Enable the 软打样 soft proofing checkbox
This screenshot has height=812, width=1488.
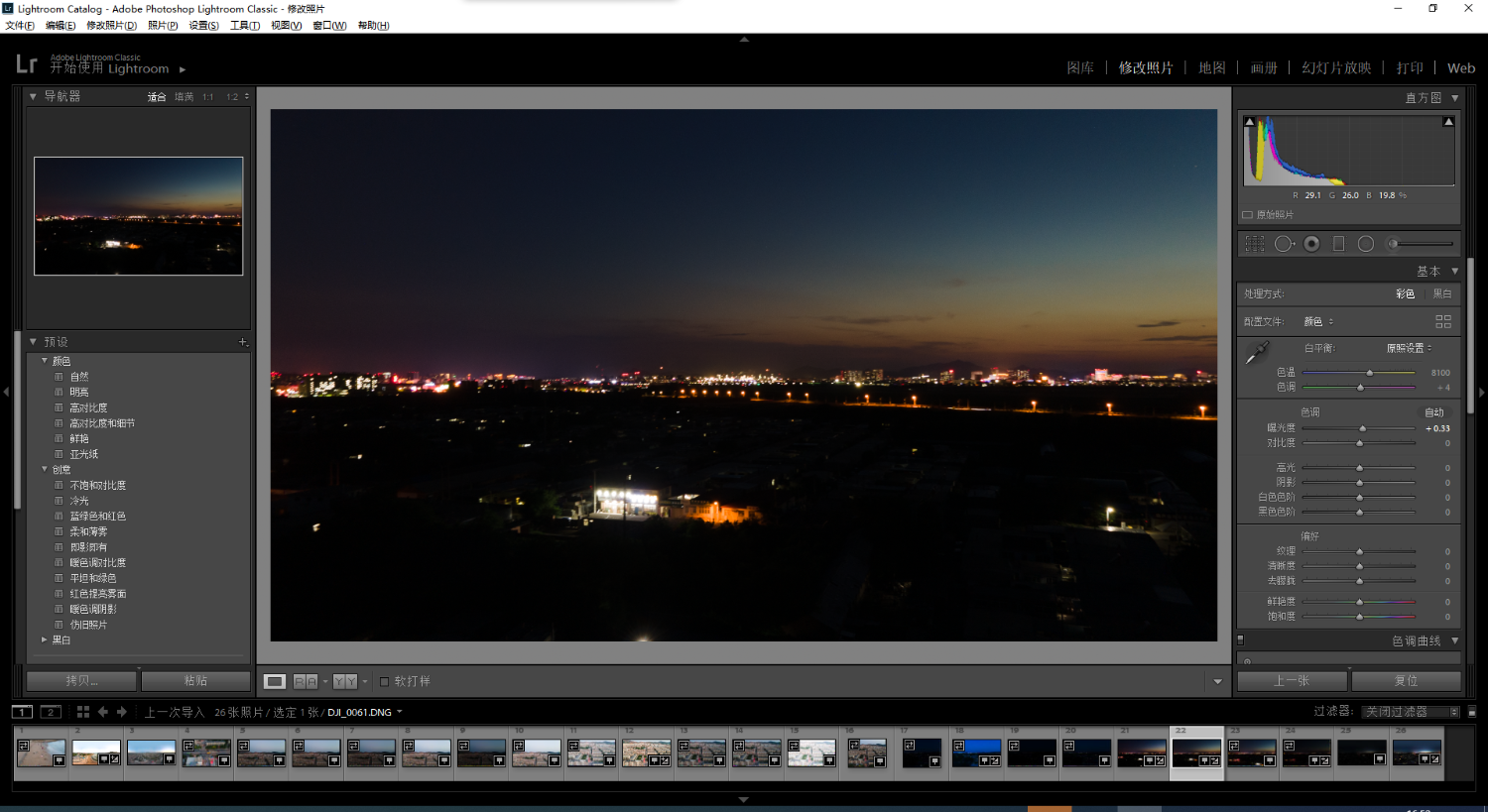pos(385,681)
